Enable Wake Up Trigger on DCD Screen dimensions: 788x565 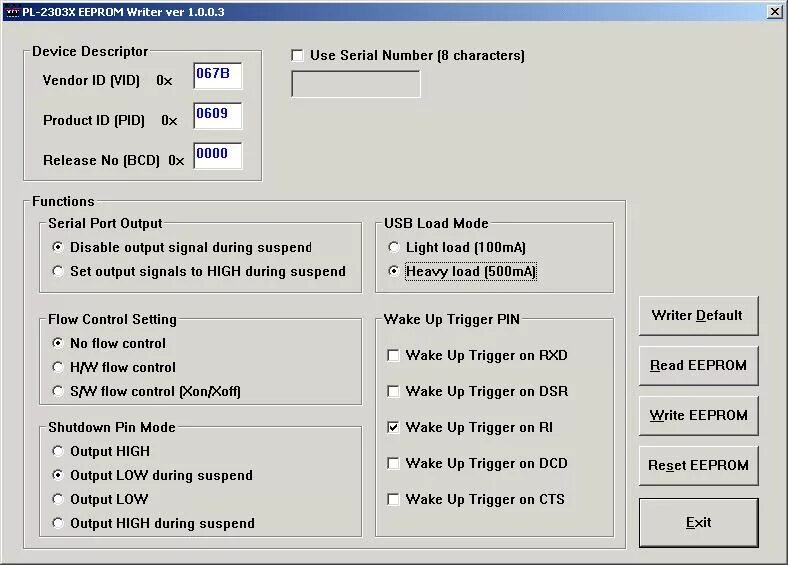[393, 463]
